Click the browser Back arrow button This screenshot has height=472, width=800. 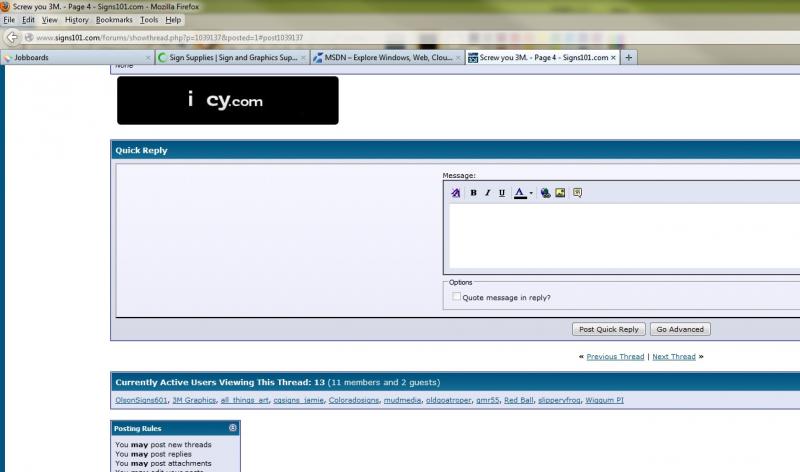click(x=12, y=37)
